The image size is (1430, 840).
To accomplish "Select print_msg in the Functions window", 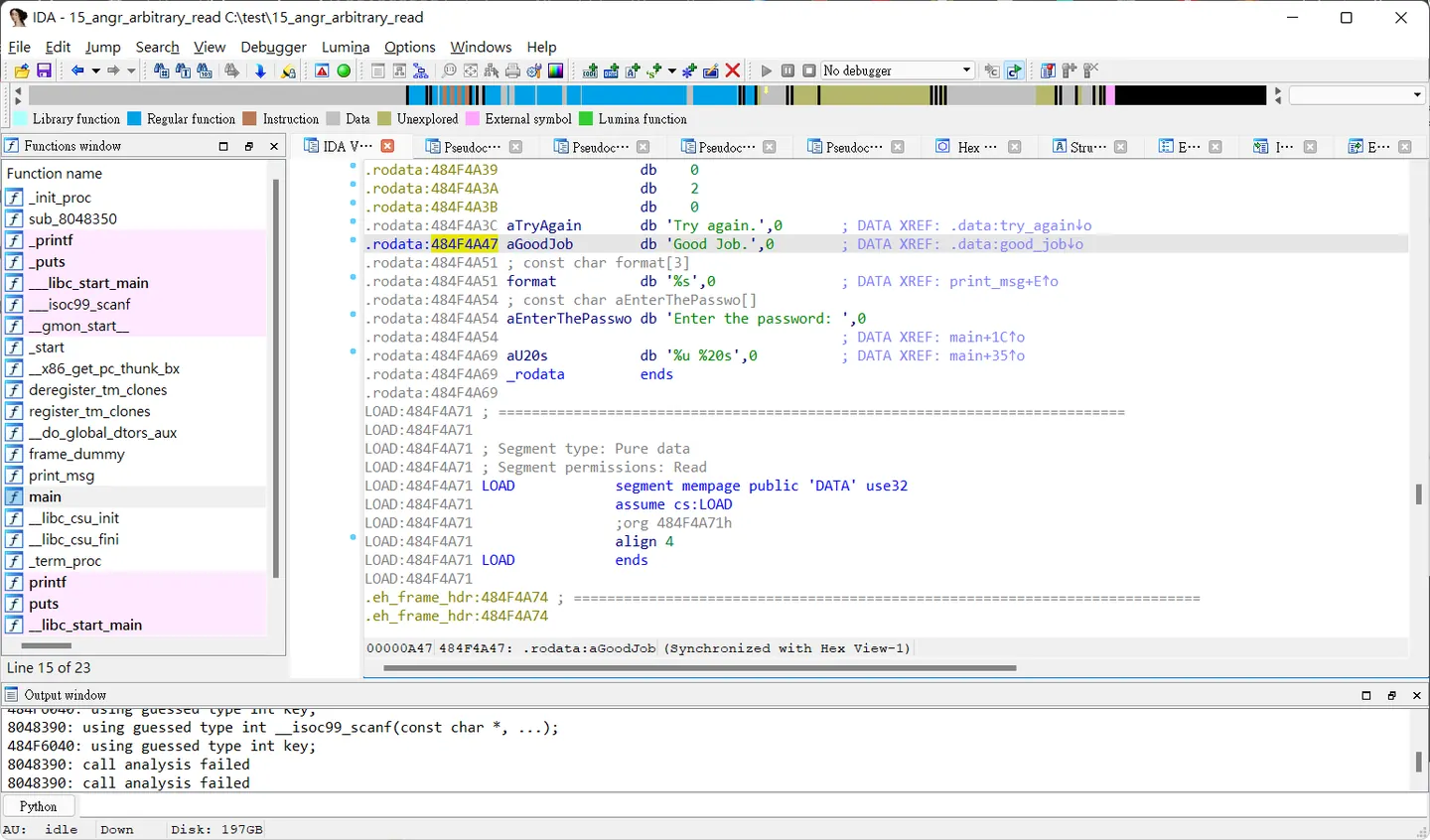I will [x=62, y=476].
